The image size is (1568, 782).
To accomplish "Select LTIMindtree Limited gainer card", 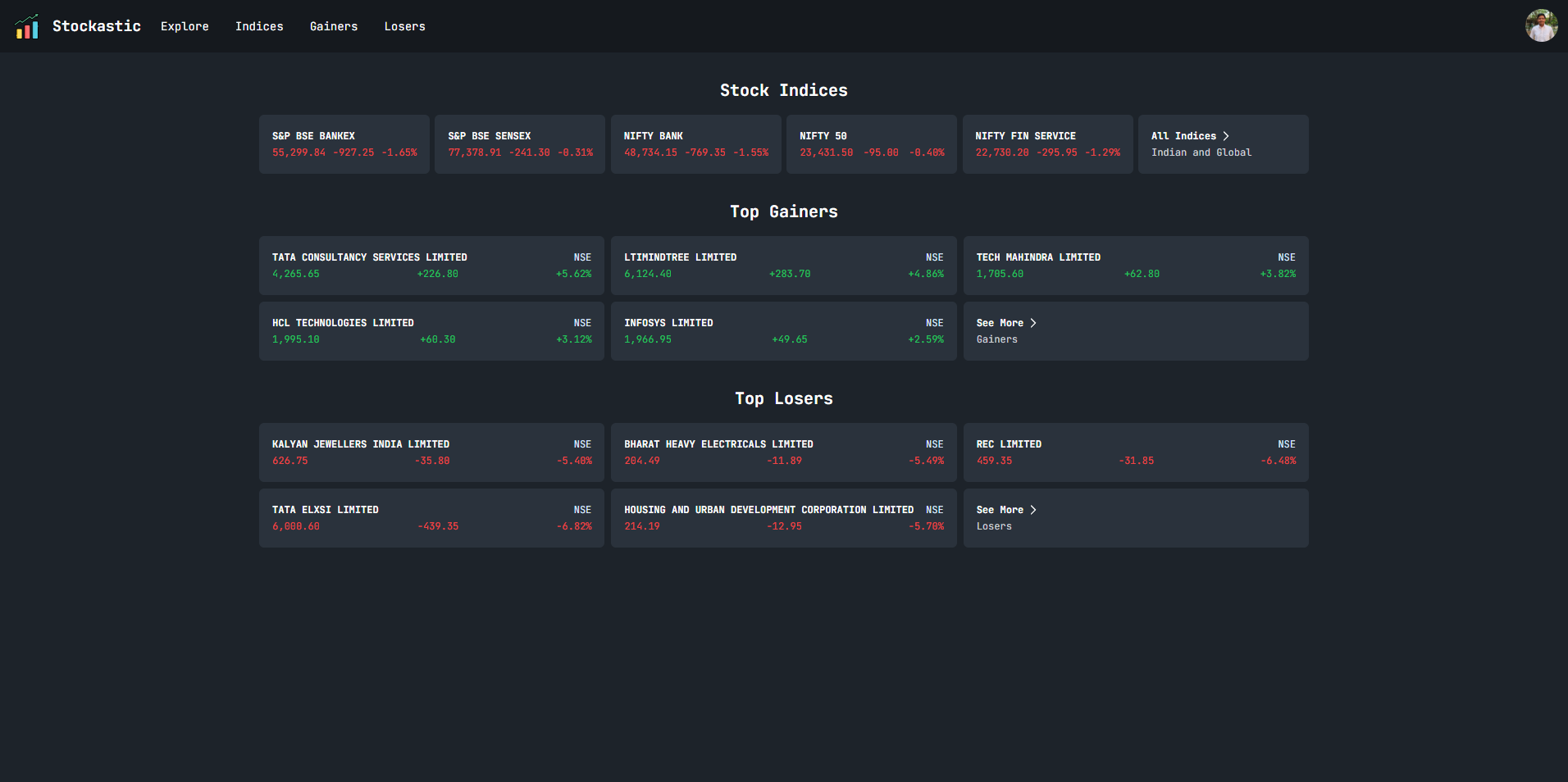I will (784, 266).
